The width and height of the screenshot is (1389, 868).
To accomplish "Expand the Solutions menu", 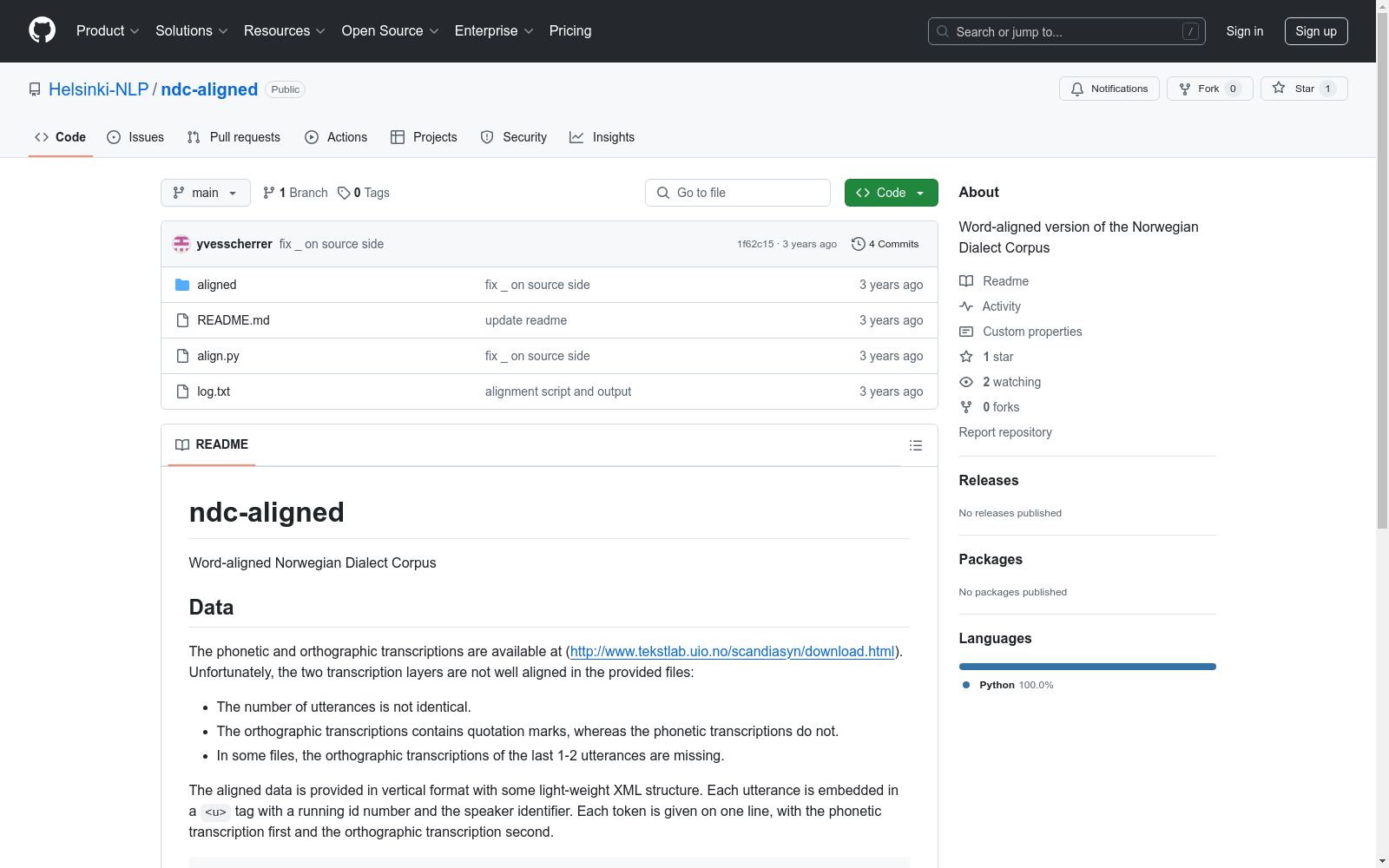I will pos(192,31).
